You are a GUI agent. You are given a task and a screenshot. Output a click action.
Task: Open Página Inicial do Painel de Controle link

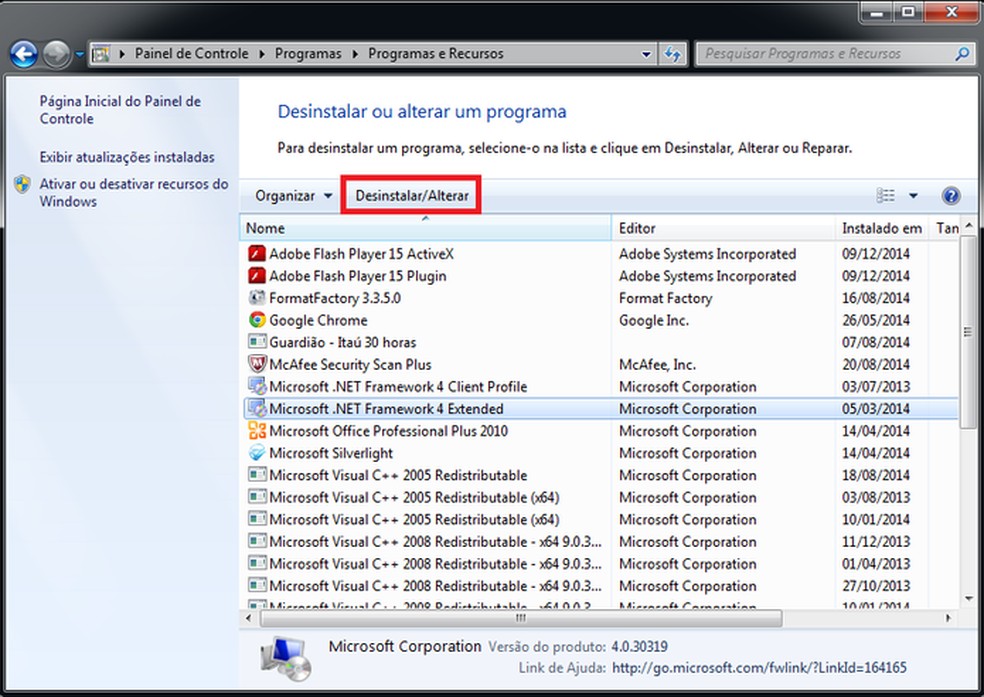[120, 110]
